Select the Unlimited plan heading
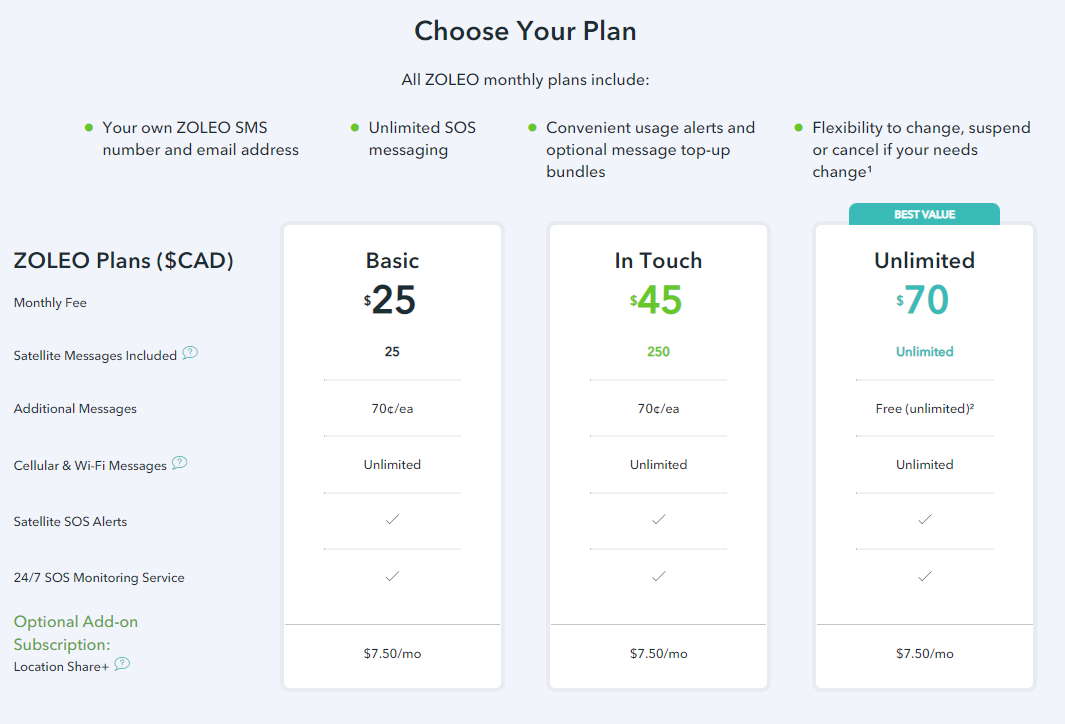Viewport: 1065px width, 724px height. point(924,261)
